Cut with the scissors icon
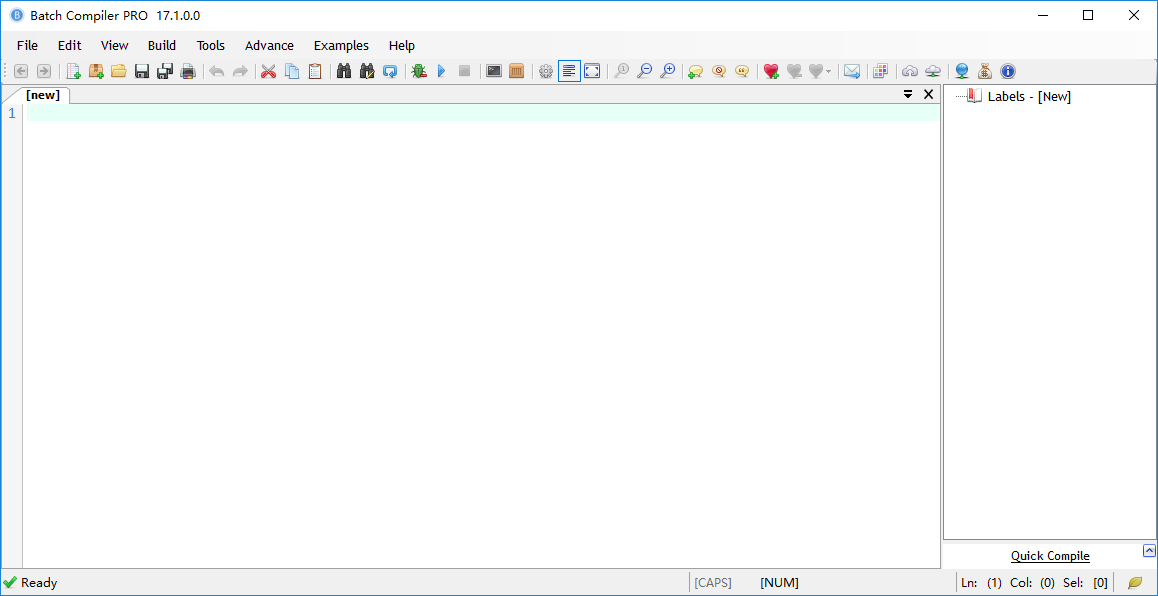The width and height of the screenshot is (1158, 596). tap(269, 72)
